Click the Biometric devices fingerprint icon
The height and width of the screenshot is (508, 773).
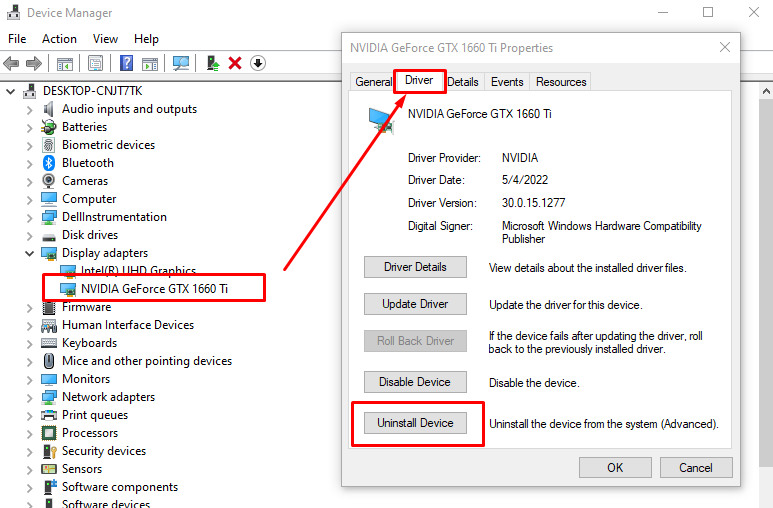click(49, 145)
